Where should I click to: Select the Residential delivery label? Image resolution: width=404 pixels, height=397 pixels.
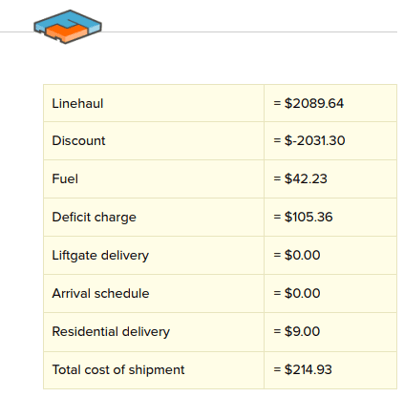point(111,332)
